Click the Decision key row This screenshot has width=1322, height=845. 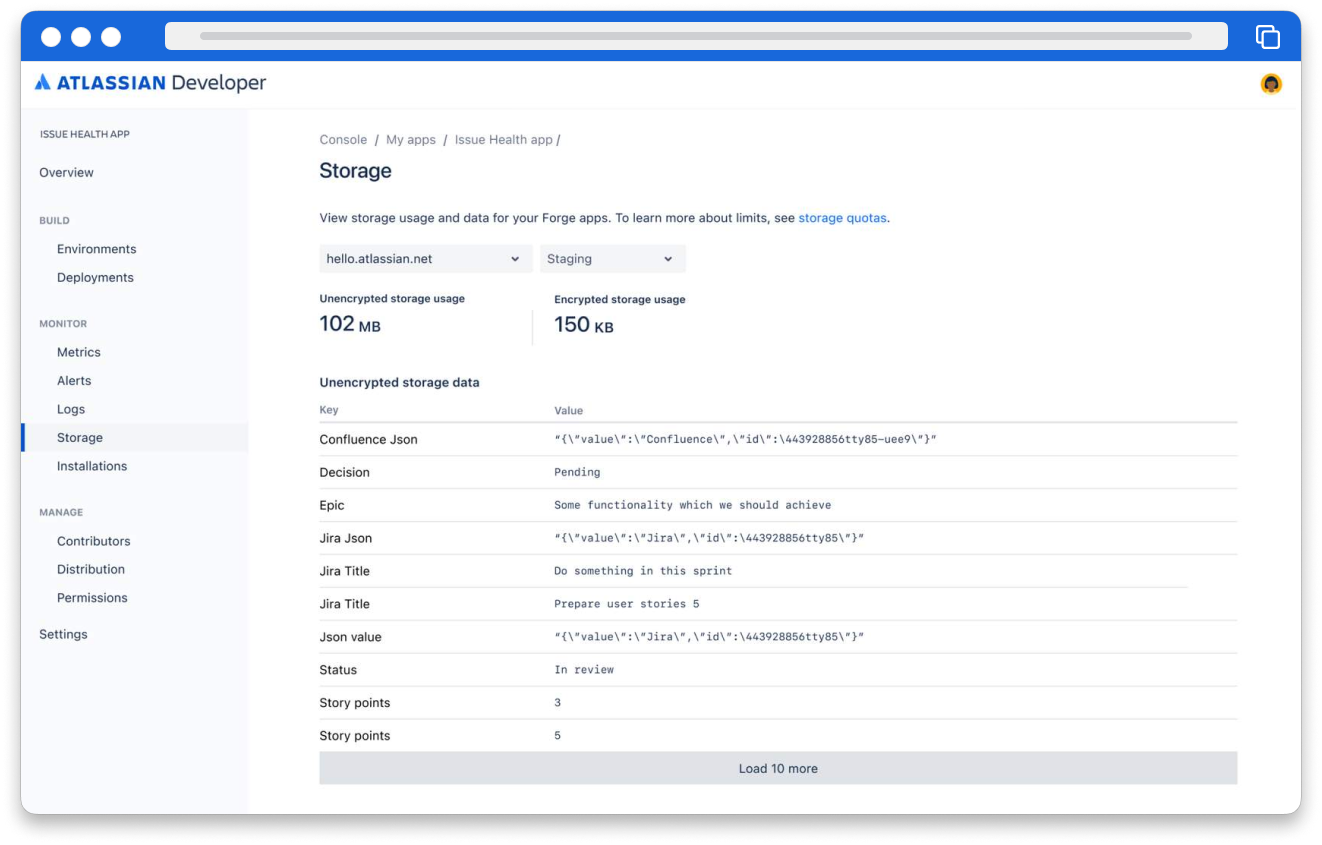[x=778, y=472]
